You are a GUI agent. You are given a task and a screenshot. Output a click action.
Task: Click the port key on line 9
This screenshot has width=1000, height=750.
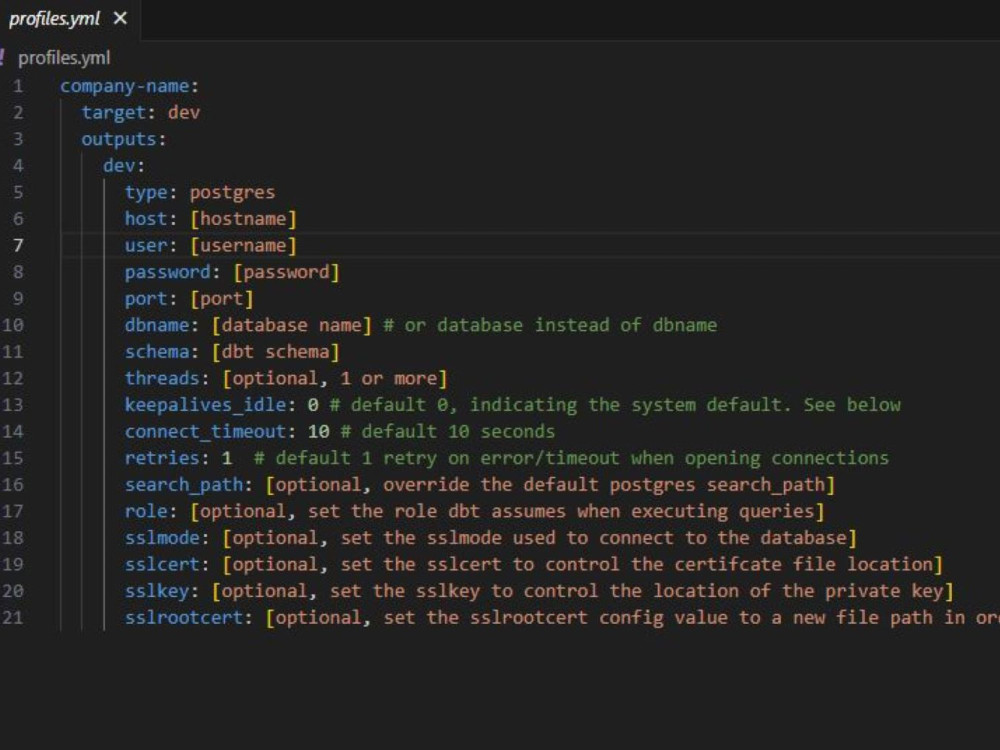coord(146,298)
